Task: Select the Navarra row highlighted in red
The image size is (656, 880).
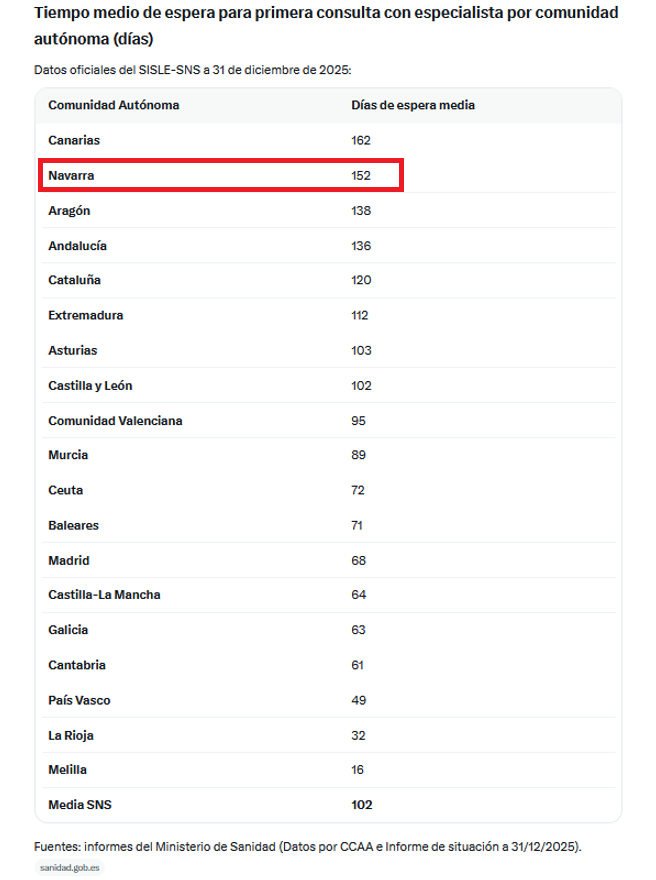Action: pos(221,175)
